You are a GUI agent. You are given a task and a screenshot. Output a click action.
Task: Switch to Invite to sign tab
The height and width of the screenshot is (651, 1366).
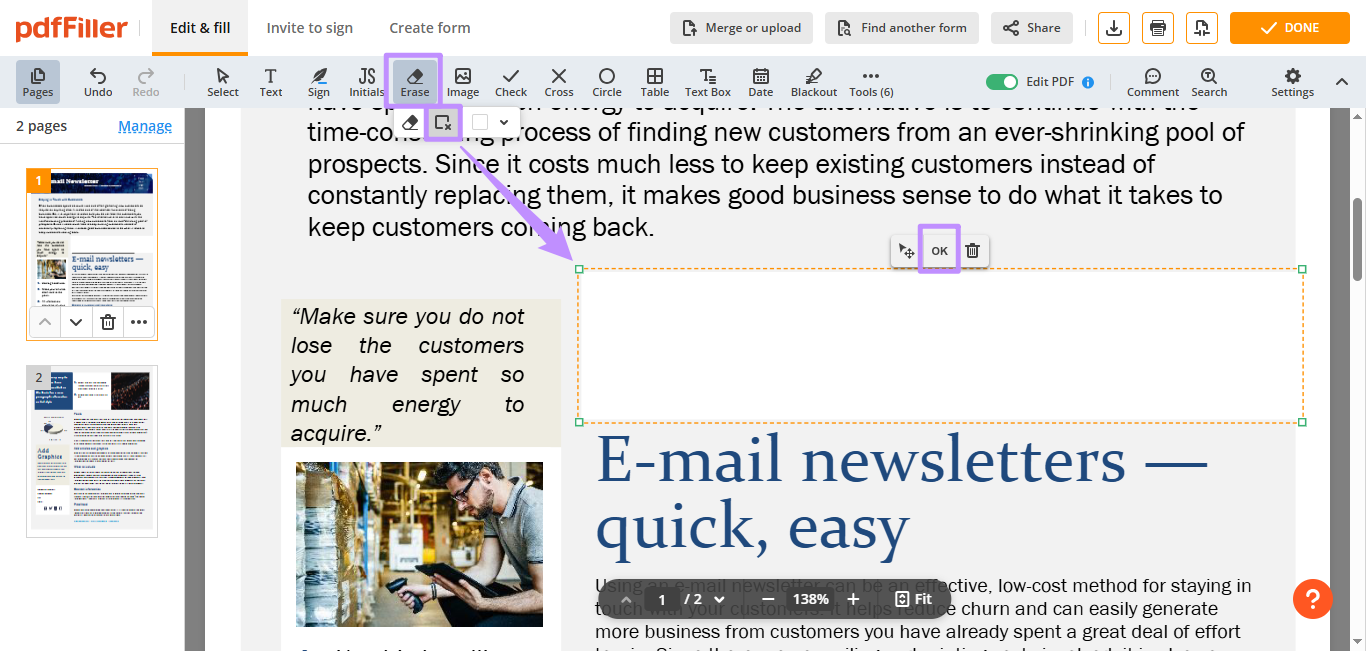(310, 28)
